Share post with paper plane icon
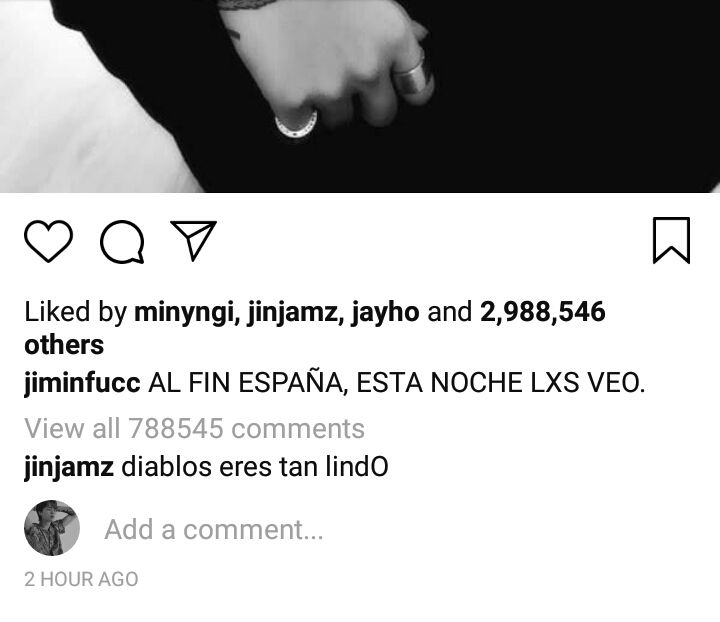Image resolution: width=720 pixels, height=622 pixels. tap(193, 241)
